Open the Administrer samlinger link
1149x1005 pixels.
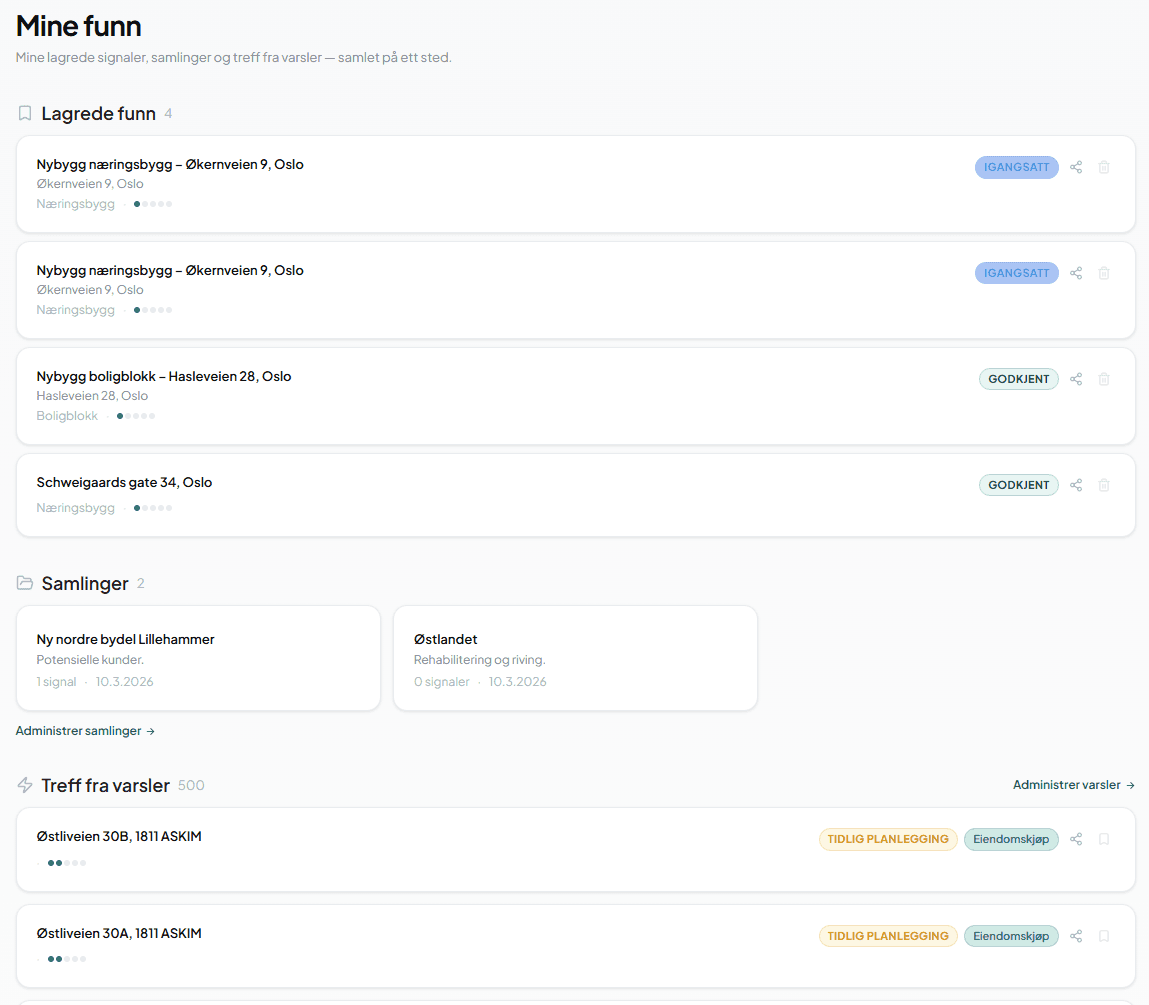pos(85,731)
